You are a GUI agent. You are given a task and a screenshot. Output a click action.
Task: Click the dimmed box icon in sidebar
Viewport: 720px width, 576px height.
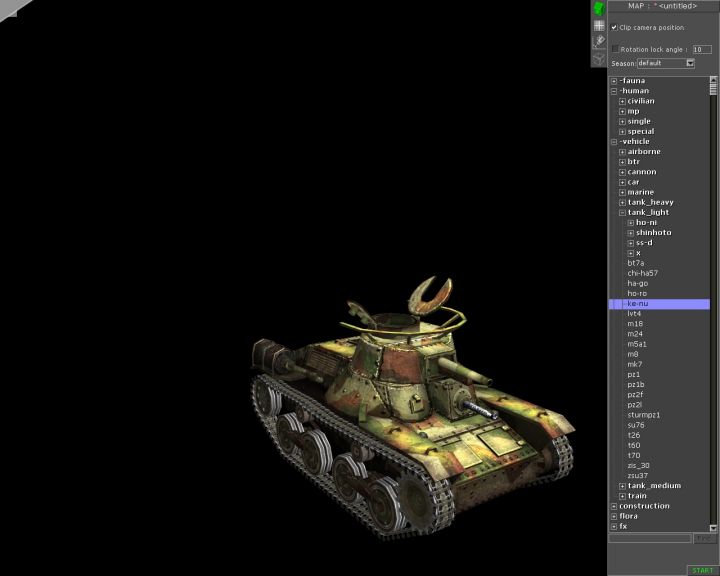[x=598, y=58]
